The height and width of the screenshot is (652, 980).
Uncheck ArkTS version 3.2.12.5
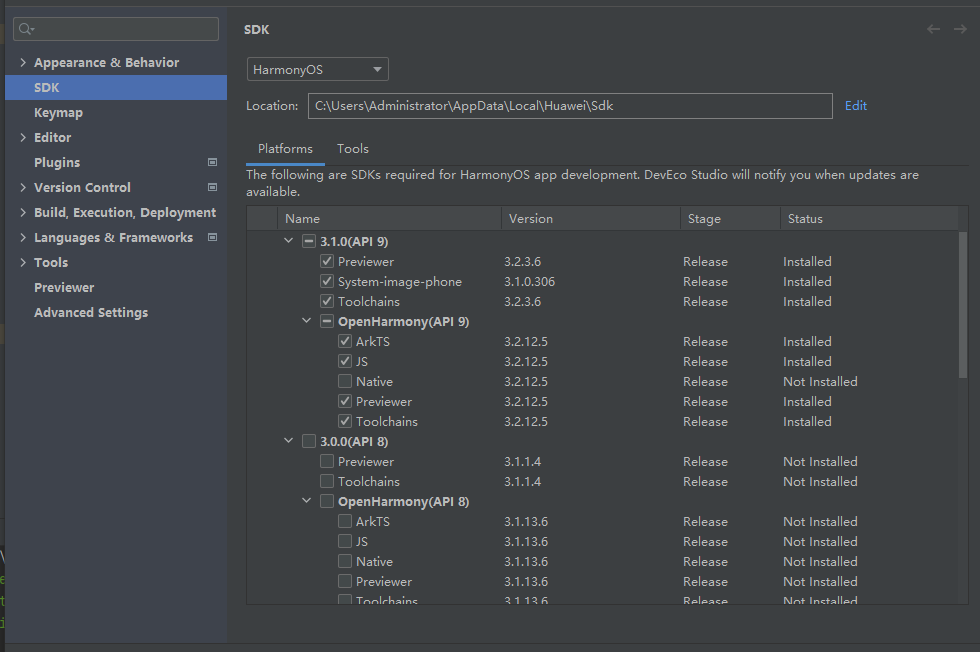(345, 341)
